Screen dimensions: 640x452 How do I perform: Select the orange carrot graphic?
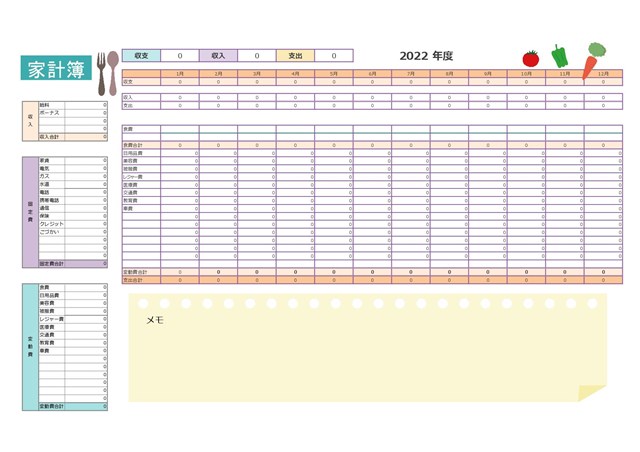[592, 59]
